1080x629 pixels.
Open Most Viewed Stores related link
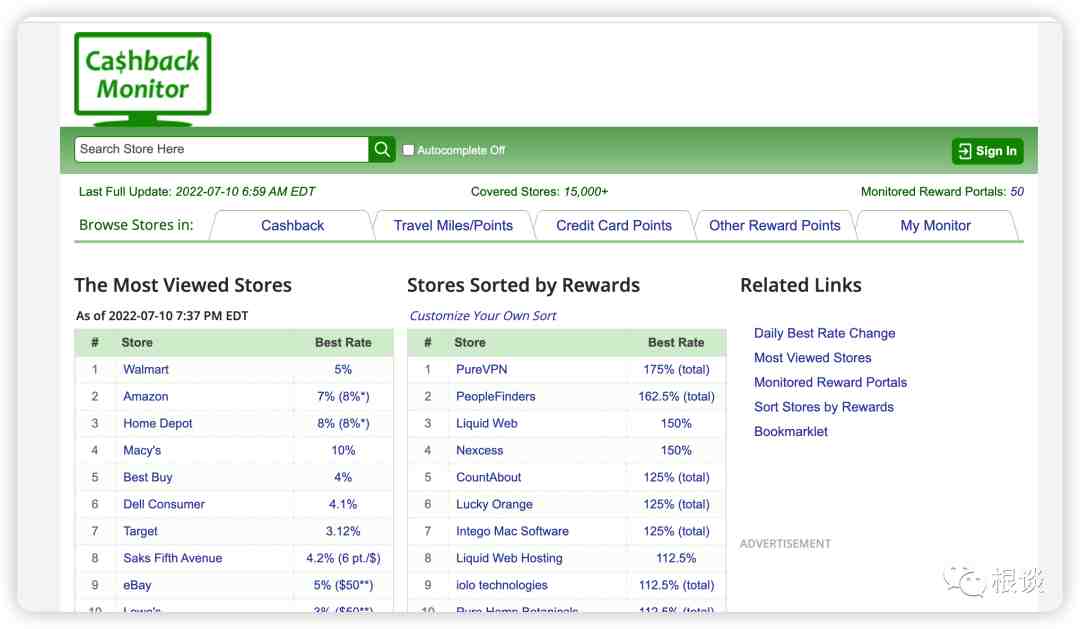pos(813,358)
